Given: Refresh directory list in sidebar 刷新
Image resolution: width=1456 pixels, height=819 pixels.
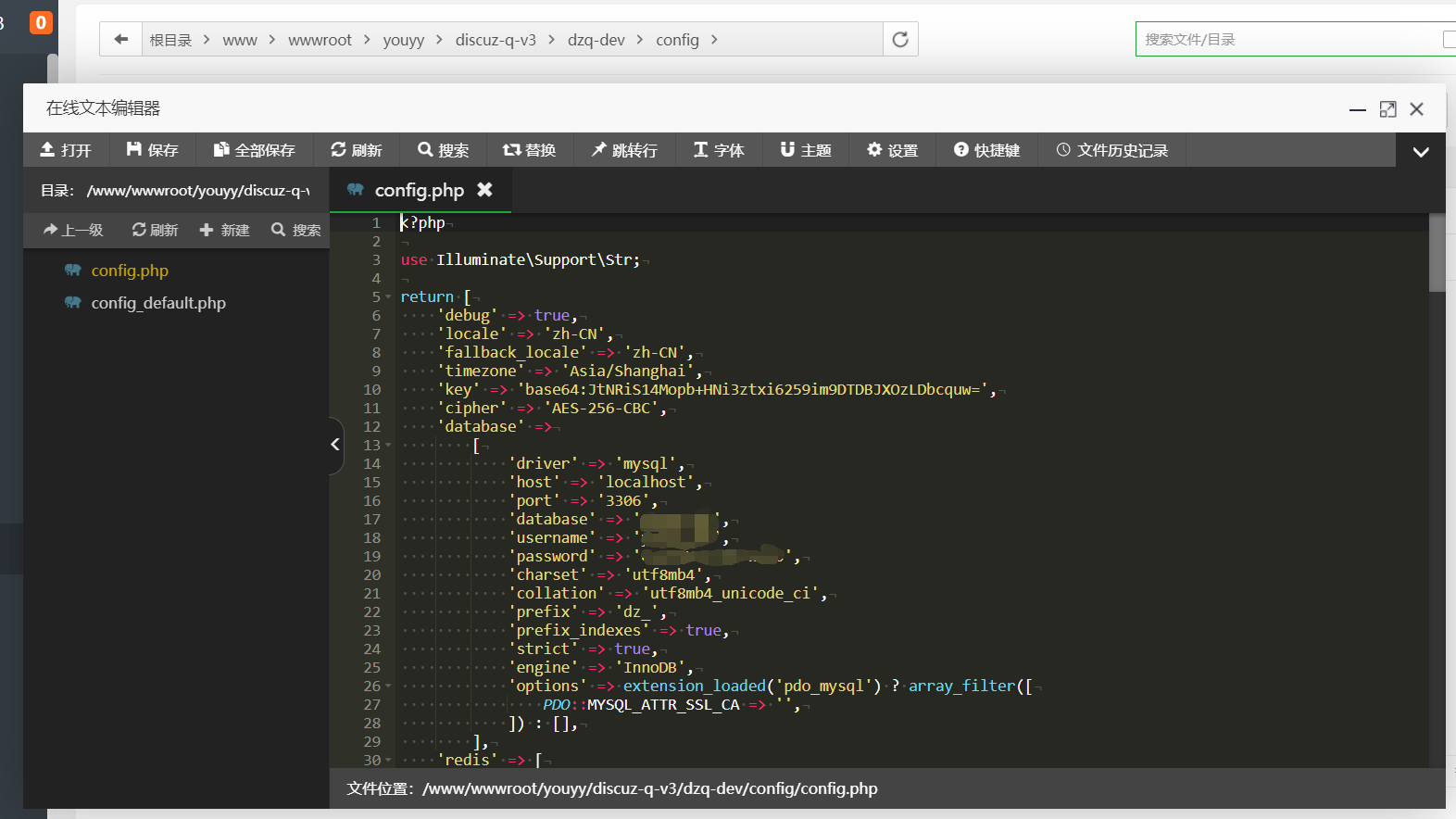Looking at the screenshot, I should (x=155, y=230).
